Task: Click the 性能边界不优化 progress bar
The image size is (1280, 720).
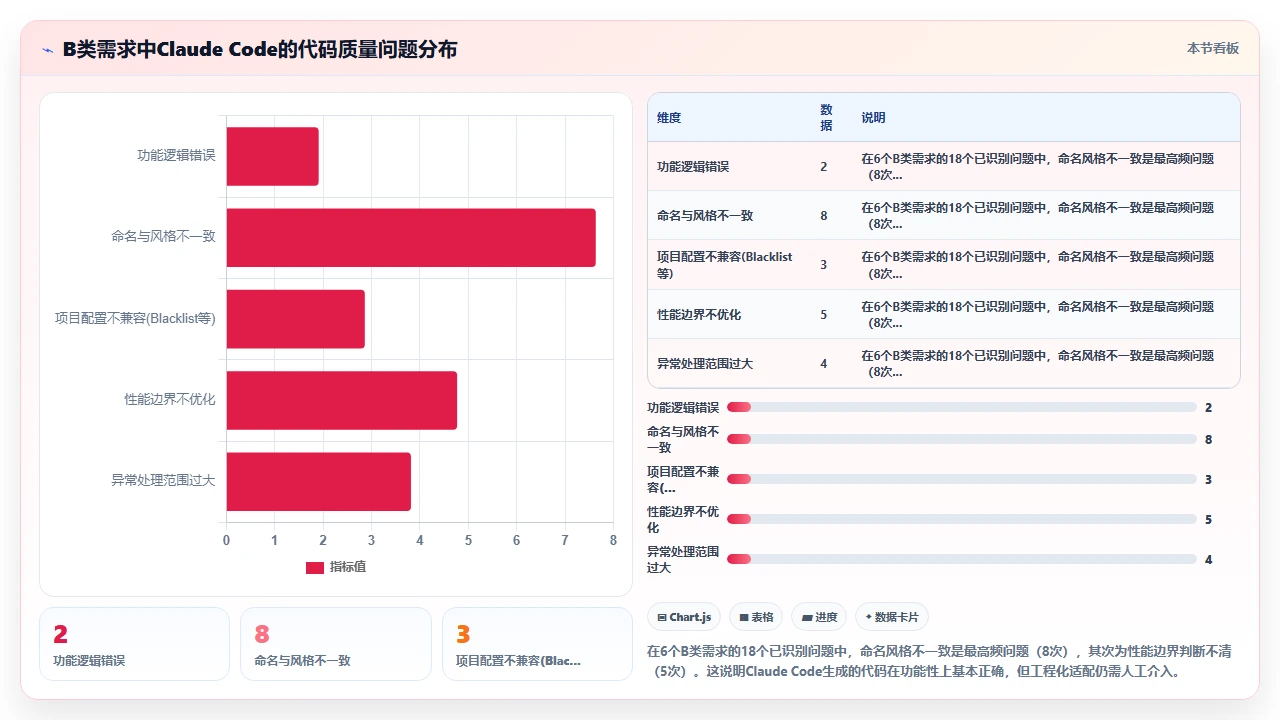Action: click(962, 519)
